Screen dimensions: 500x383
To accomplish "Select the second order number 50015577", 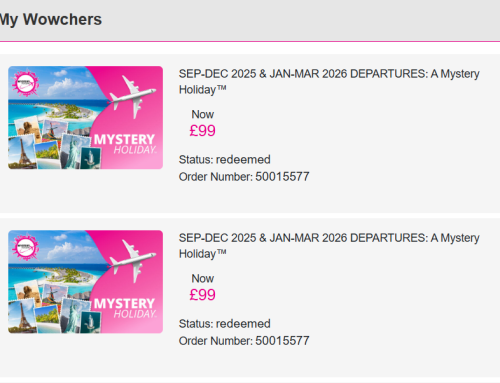I will [282, 341].
